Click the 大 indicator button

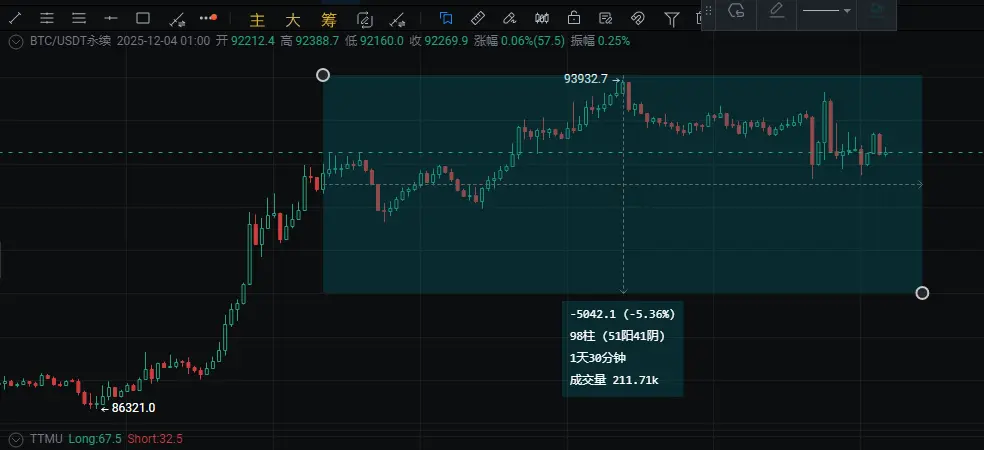(x=293, y=20)
